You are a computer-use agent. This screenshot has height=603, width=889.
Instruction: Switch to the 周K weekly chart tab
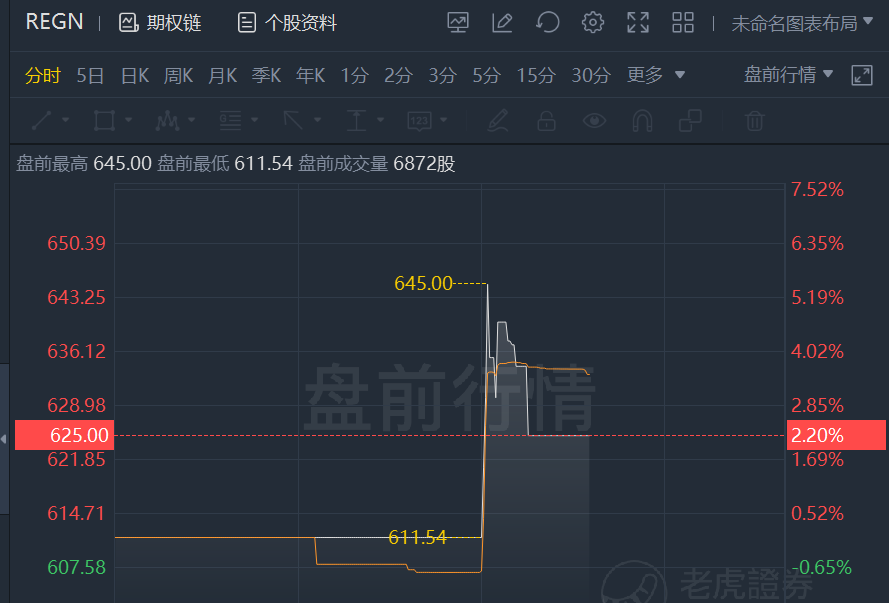179,75
